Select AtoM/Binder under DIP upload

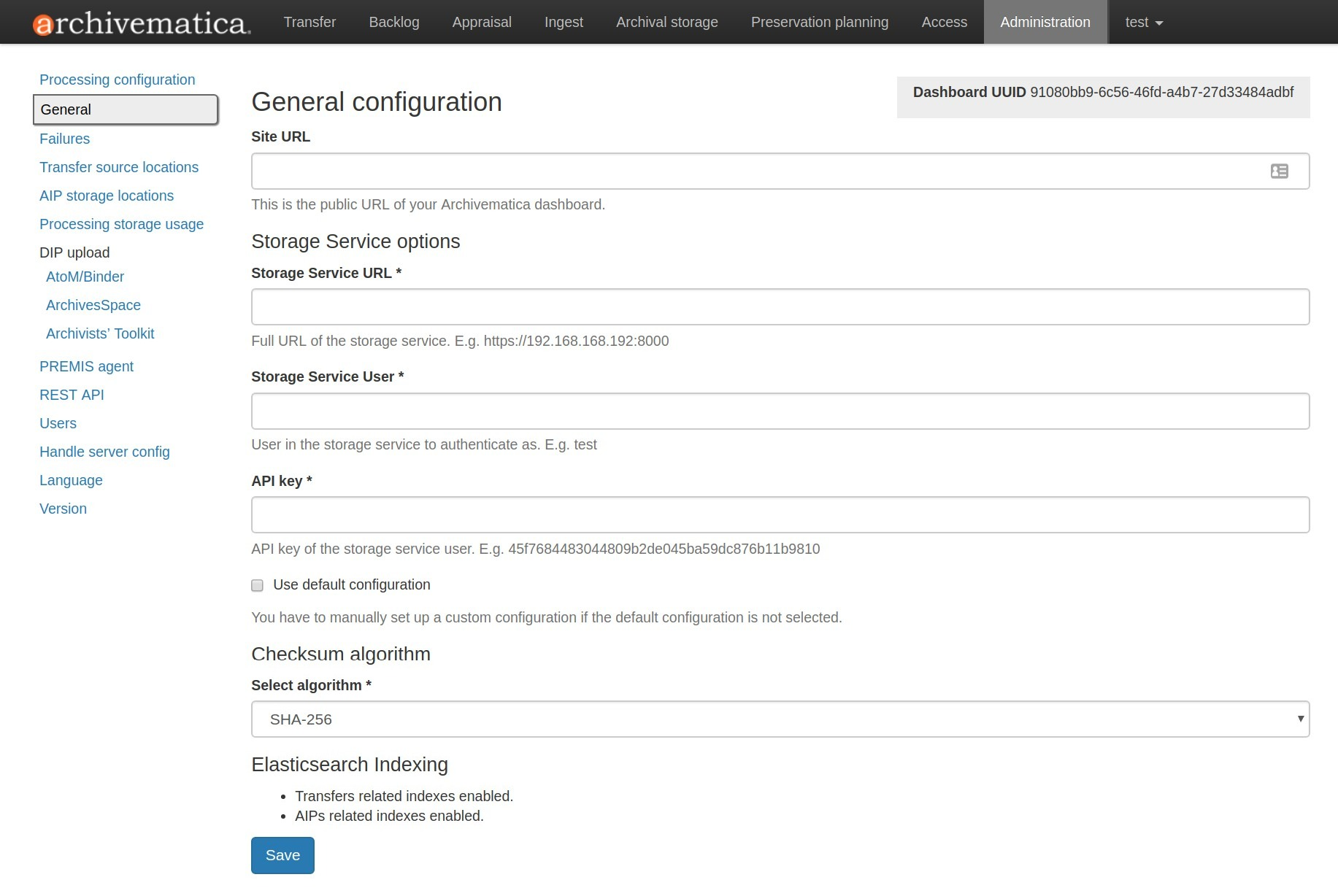click(x=85, y=277)
